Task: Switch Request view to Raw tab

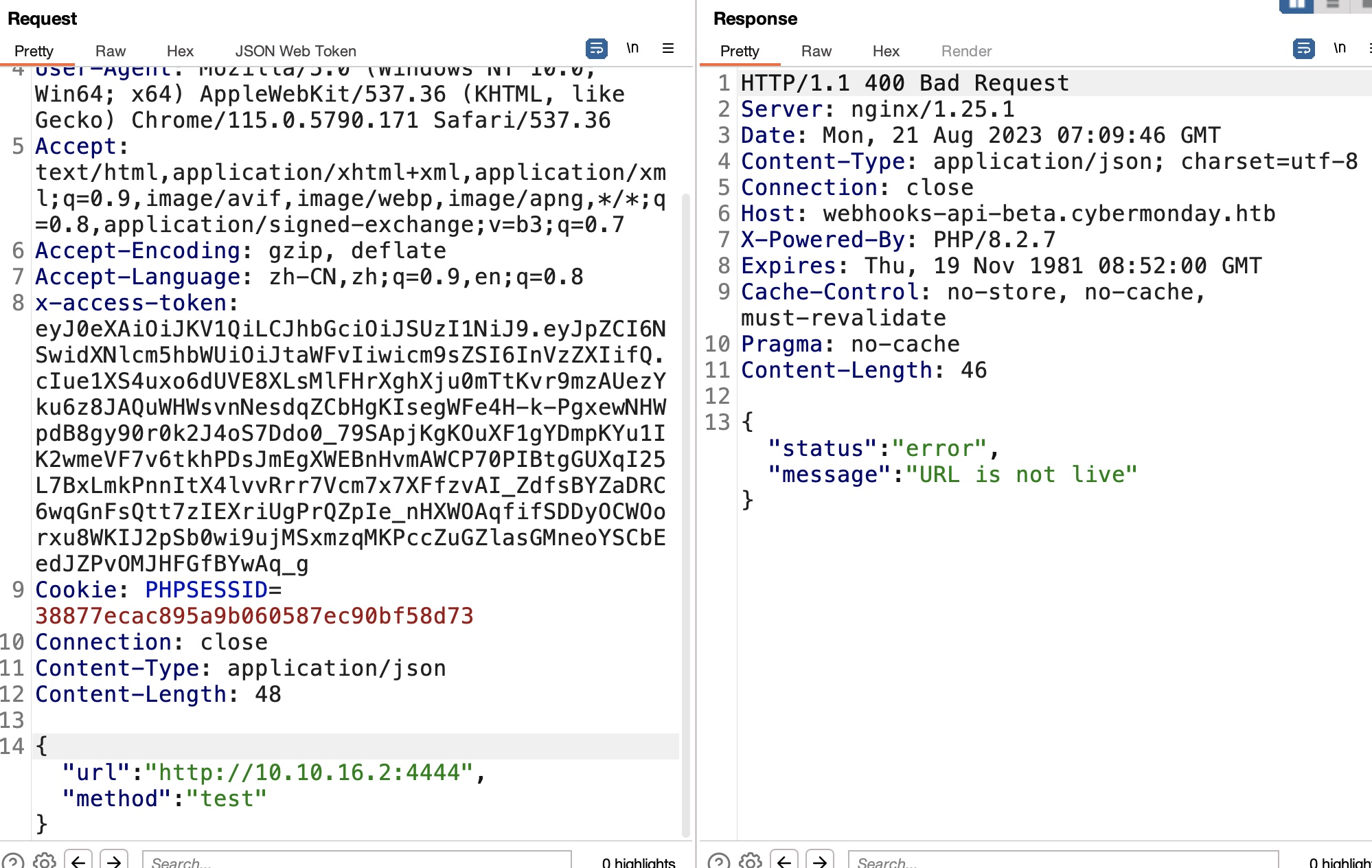Action: (x=111, y=52)
